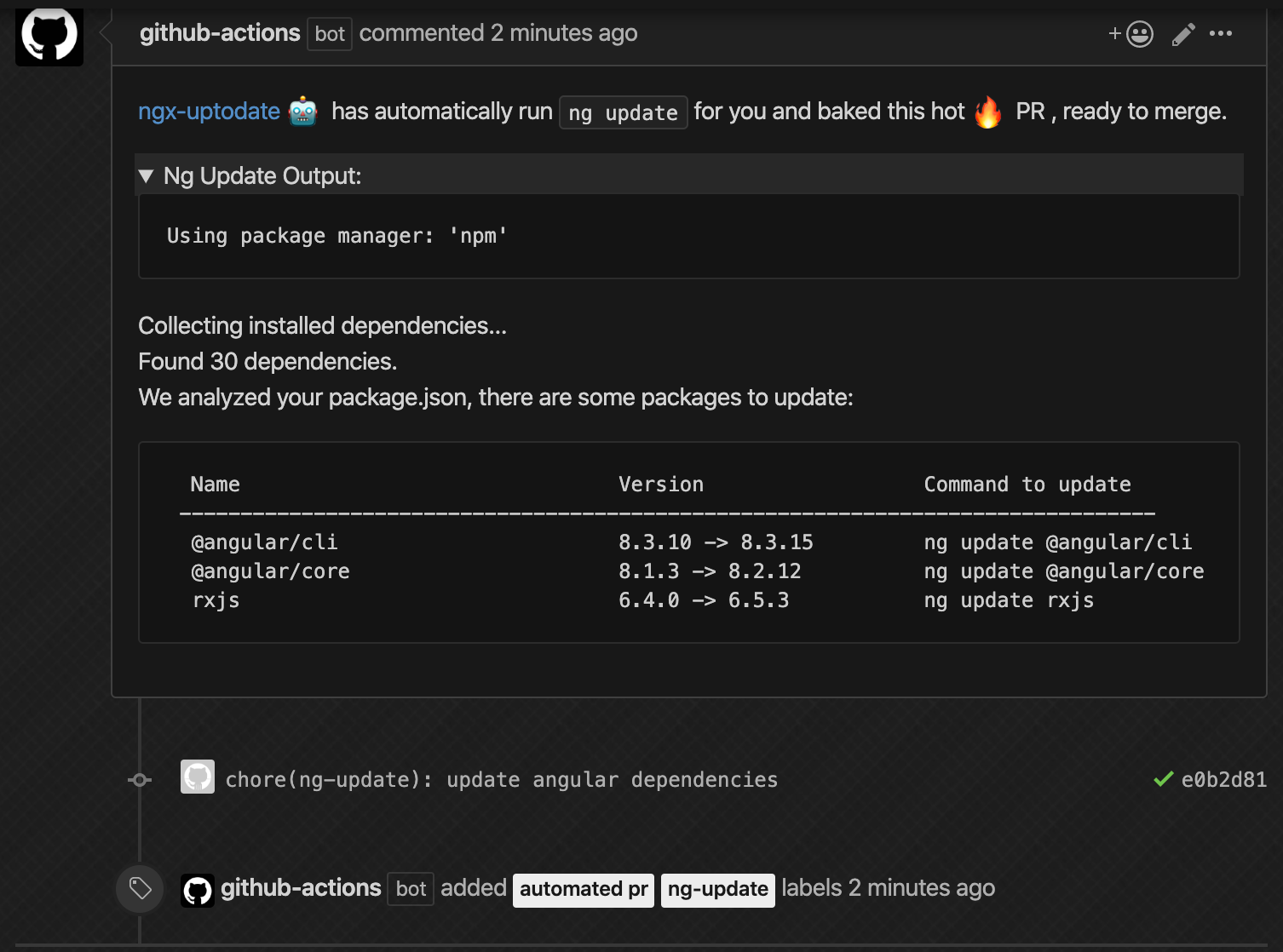Select the commit message chore(ng-update): update angular dependencies
The width and height of the screenshot is (1283, 952).
[x=501, y=779]
